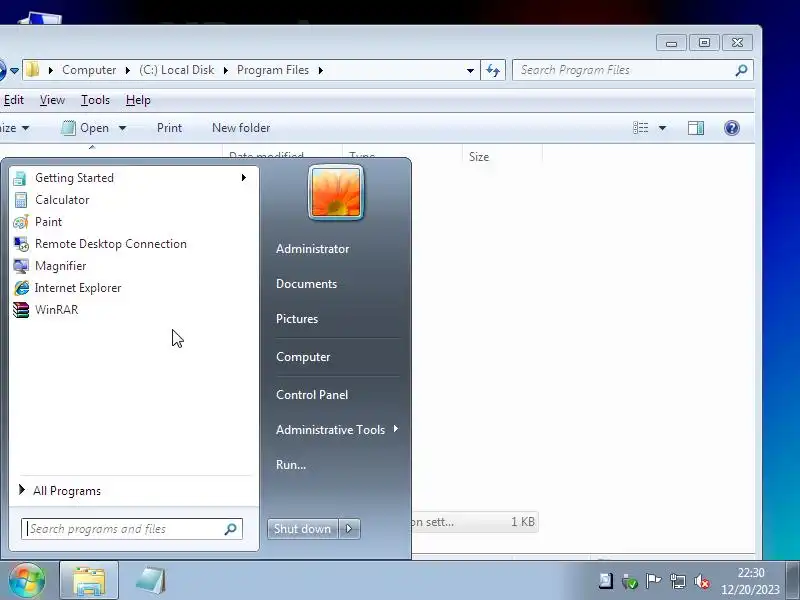Screen dimensions: 800x600
Task: Click the green shield tray icon
Action: pyautogui.click(x=630, y=581)
